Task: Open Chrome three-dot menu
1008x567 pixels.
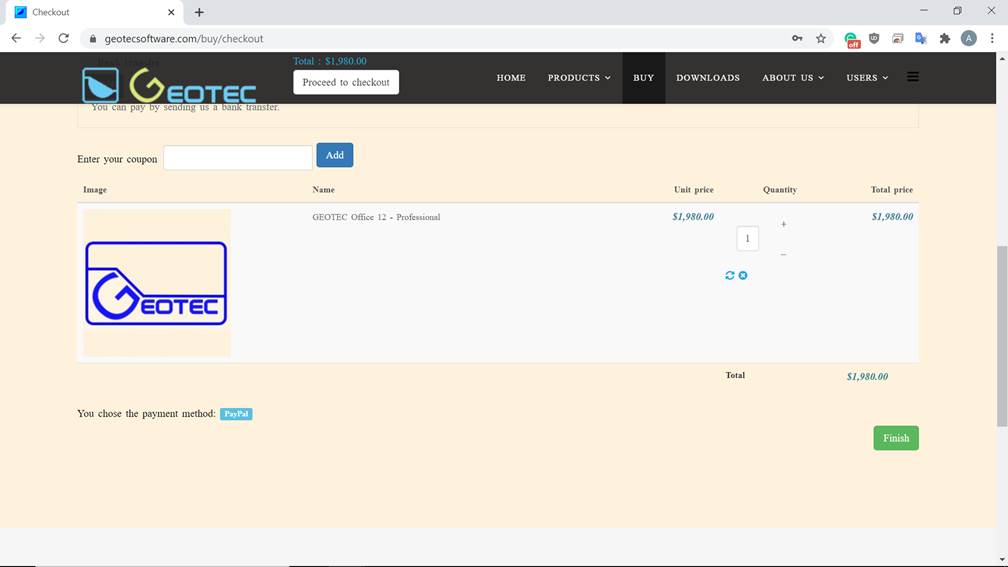Action: click(x=992, y=39)
